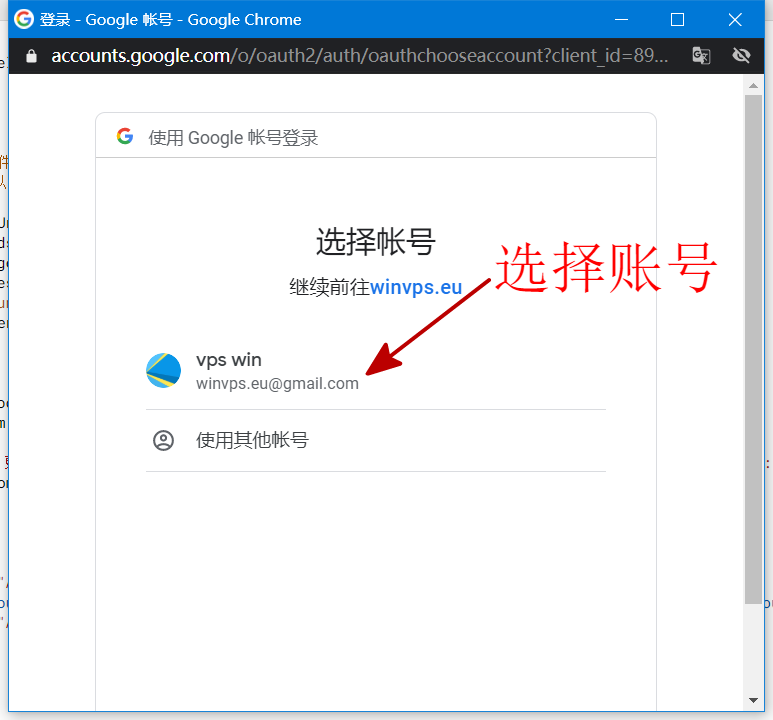Screen dimensions: 773x720
Task: Minimize the Chrome sign-in window
Action: tap(621, 20)
